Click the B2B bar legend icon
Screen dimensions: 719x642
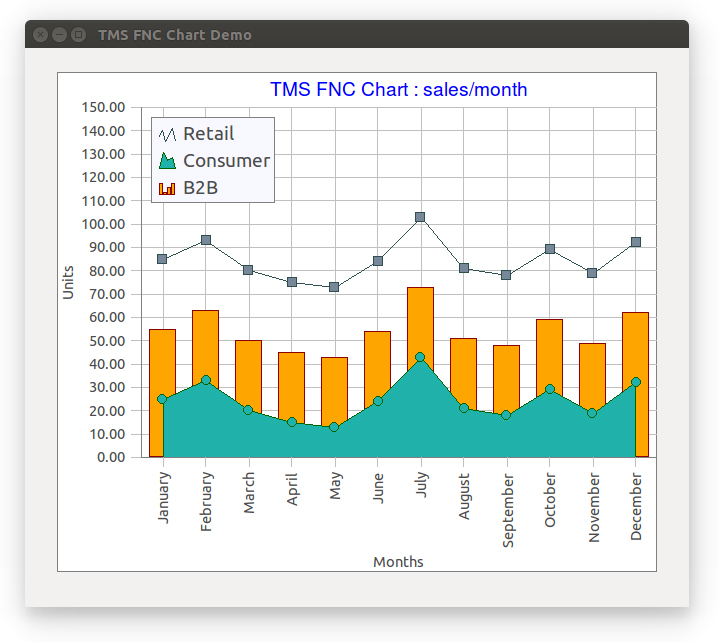click(167, 188)
